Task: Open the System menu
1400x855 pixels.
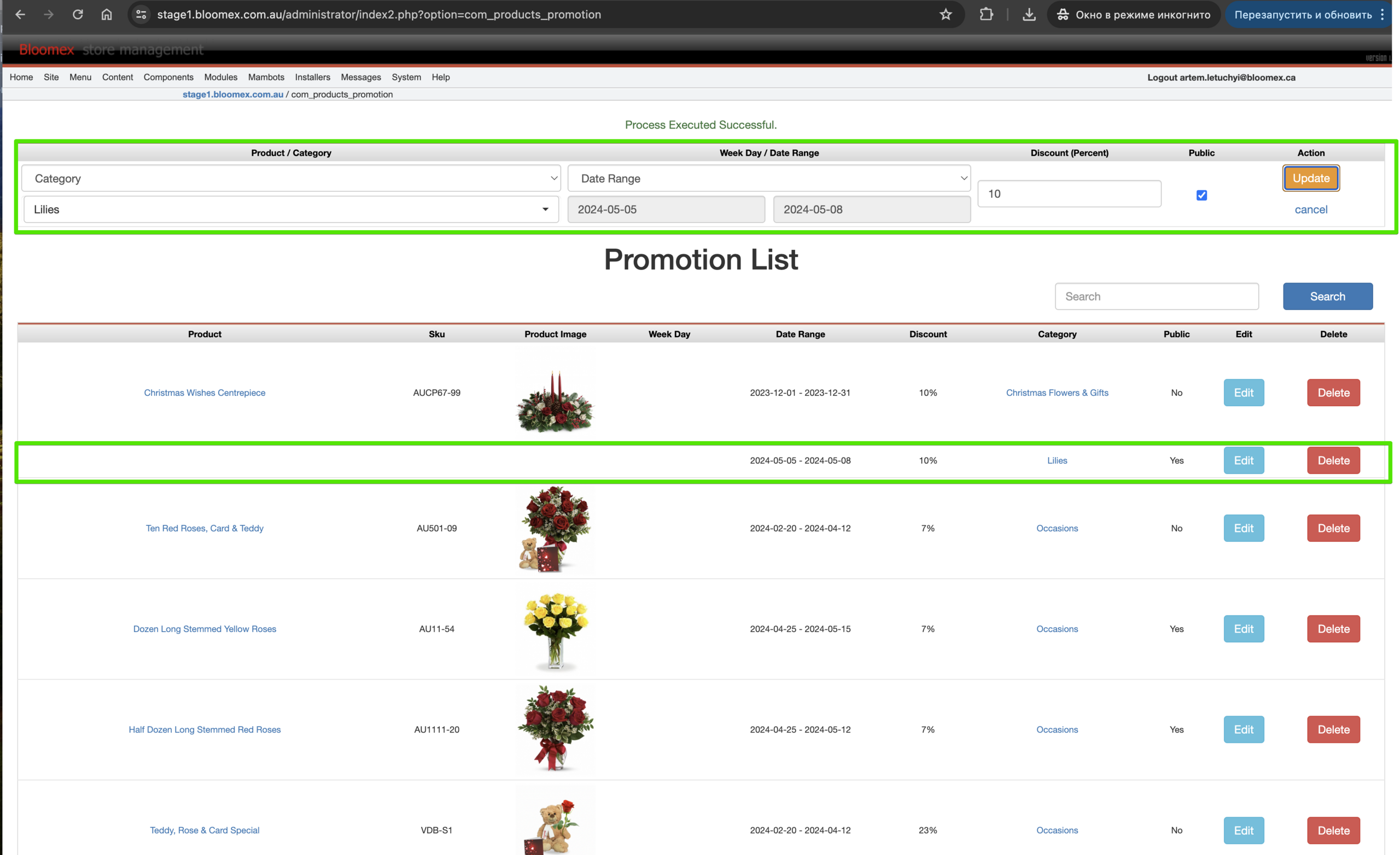Action: 406,77
